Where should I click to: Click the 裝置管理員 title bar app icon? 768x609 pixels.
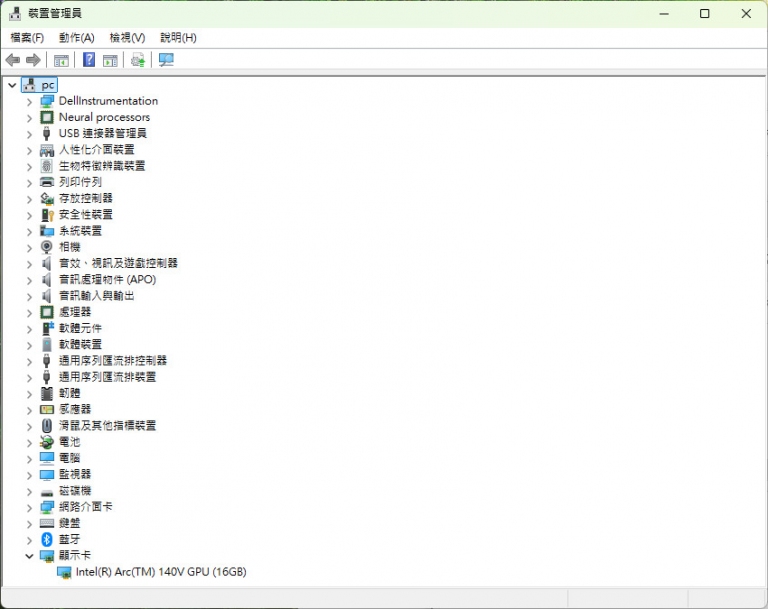pyautogui.click(x=15, y=14)
